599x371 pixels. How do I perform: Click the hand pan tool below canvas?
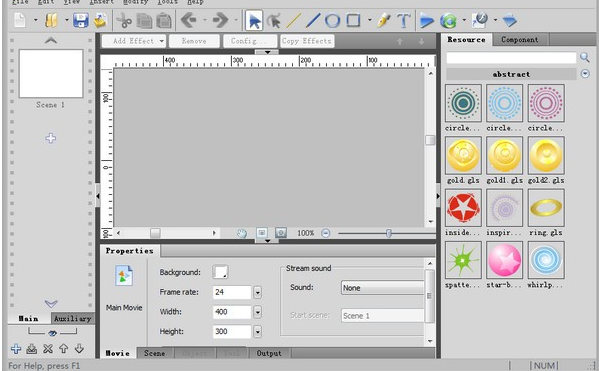(x=241, y=233)
